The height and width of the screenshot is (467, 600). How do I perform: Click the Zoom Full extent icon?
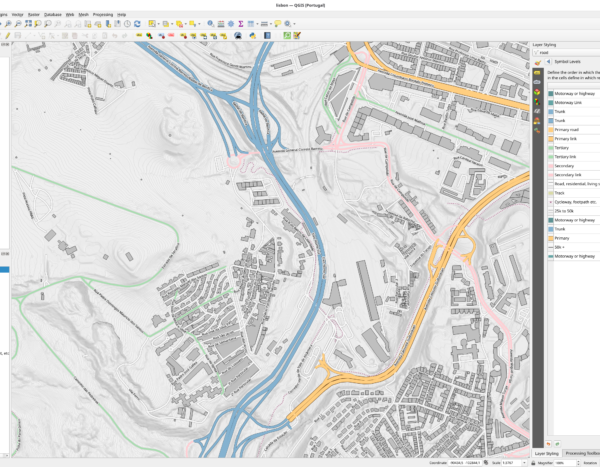coord(28,24)
